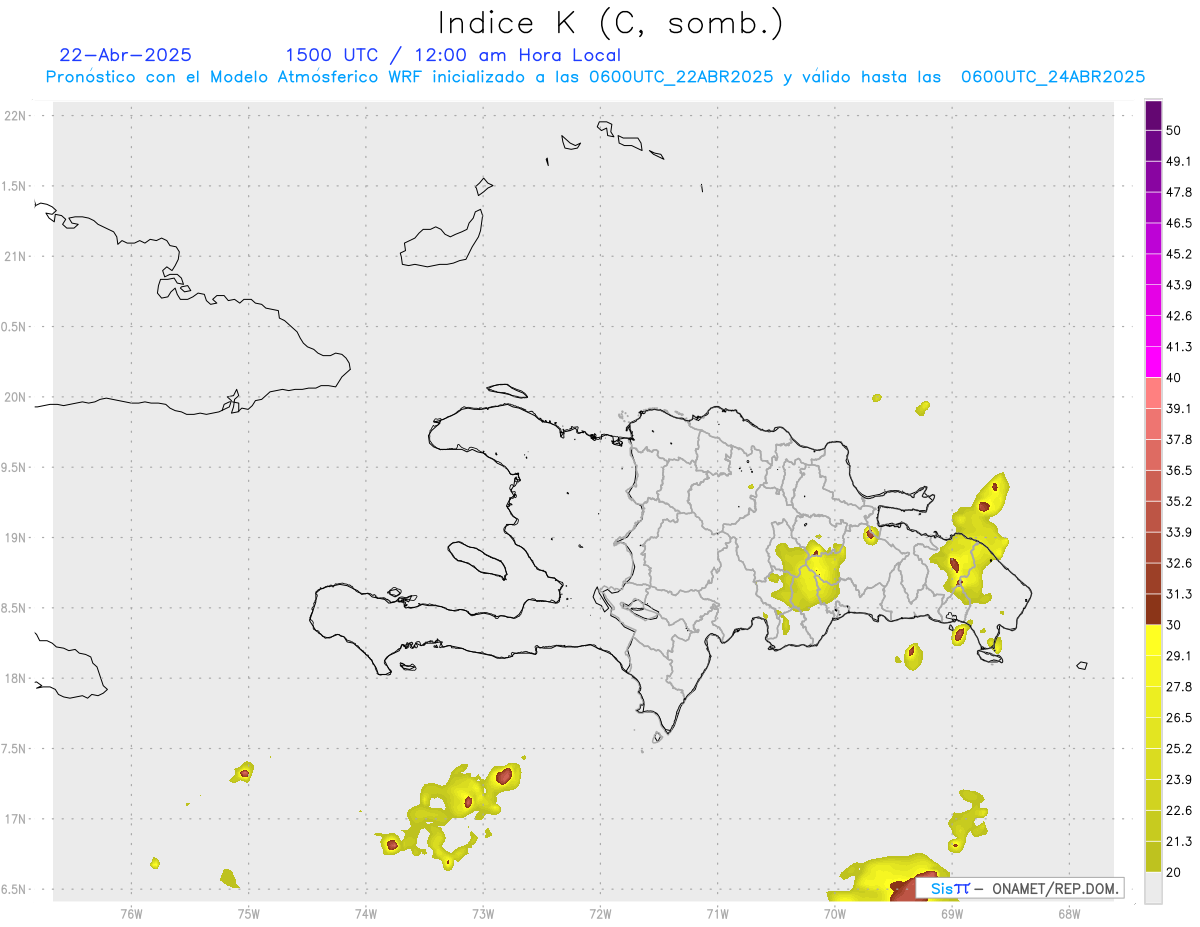Click the color scale value "27.8"
Screen dimensions: 1200x927
1179,686
